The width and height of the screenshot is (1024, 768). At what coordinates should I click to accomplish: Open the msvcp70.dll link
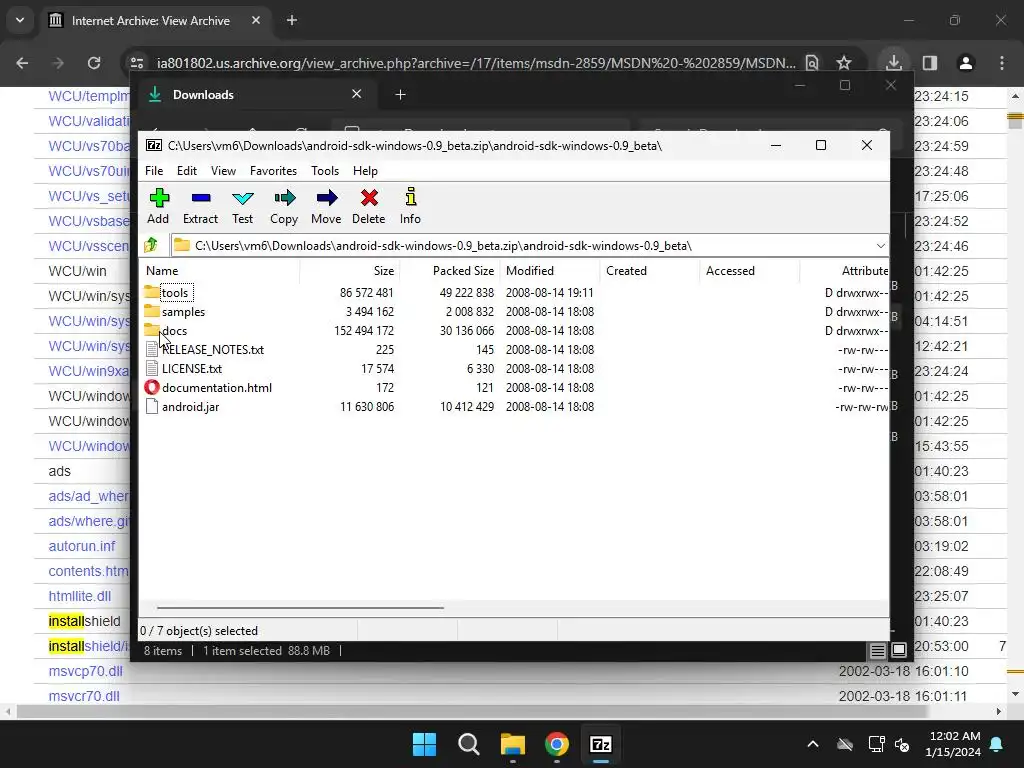[86, 671]
